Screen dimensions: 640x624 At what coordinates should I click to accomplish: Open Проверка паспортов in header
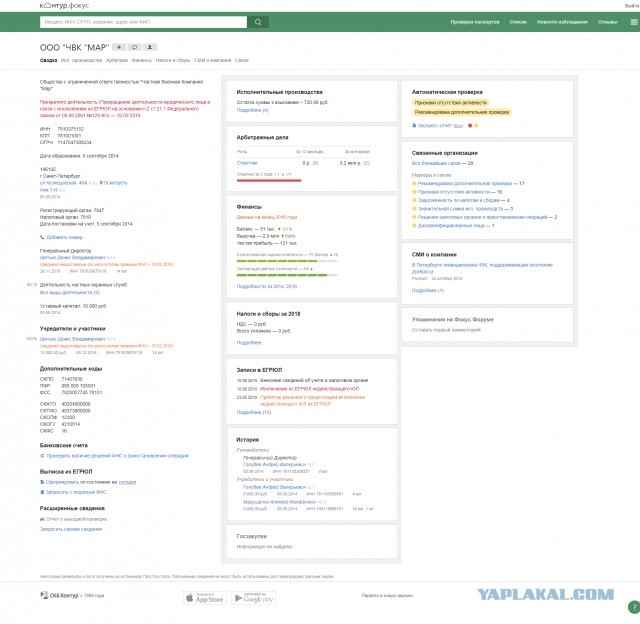[x=475, y=22]
